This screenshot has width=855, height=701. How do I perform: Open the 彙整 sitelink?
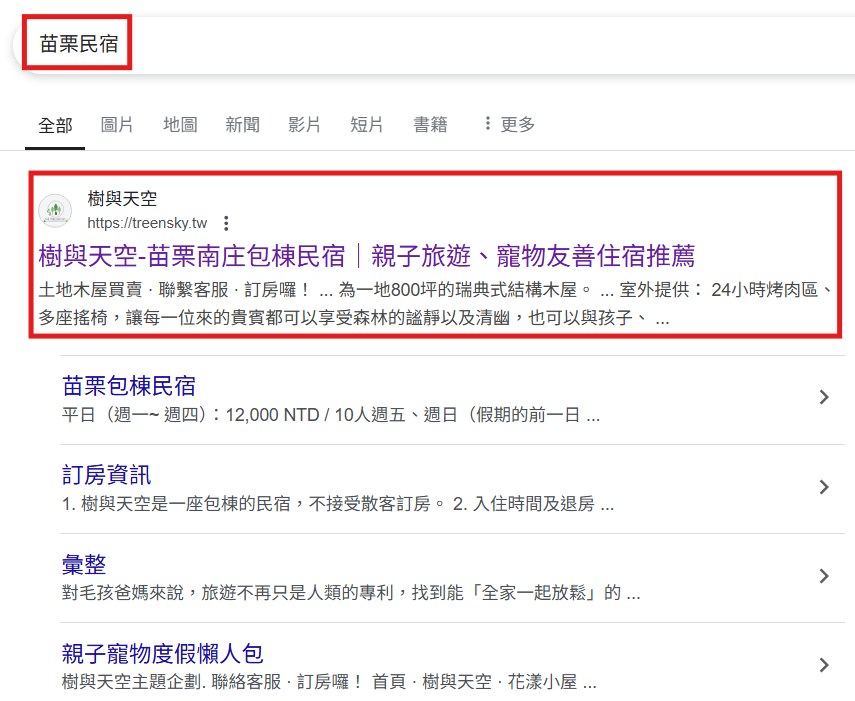tap(84, 564)
